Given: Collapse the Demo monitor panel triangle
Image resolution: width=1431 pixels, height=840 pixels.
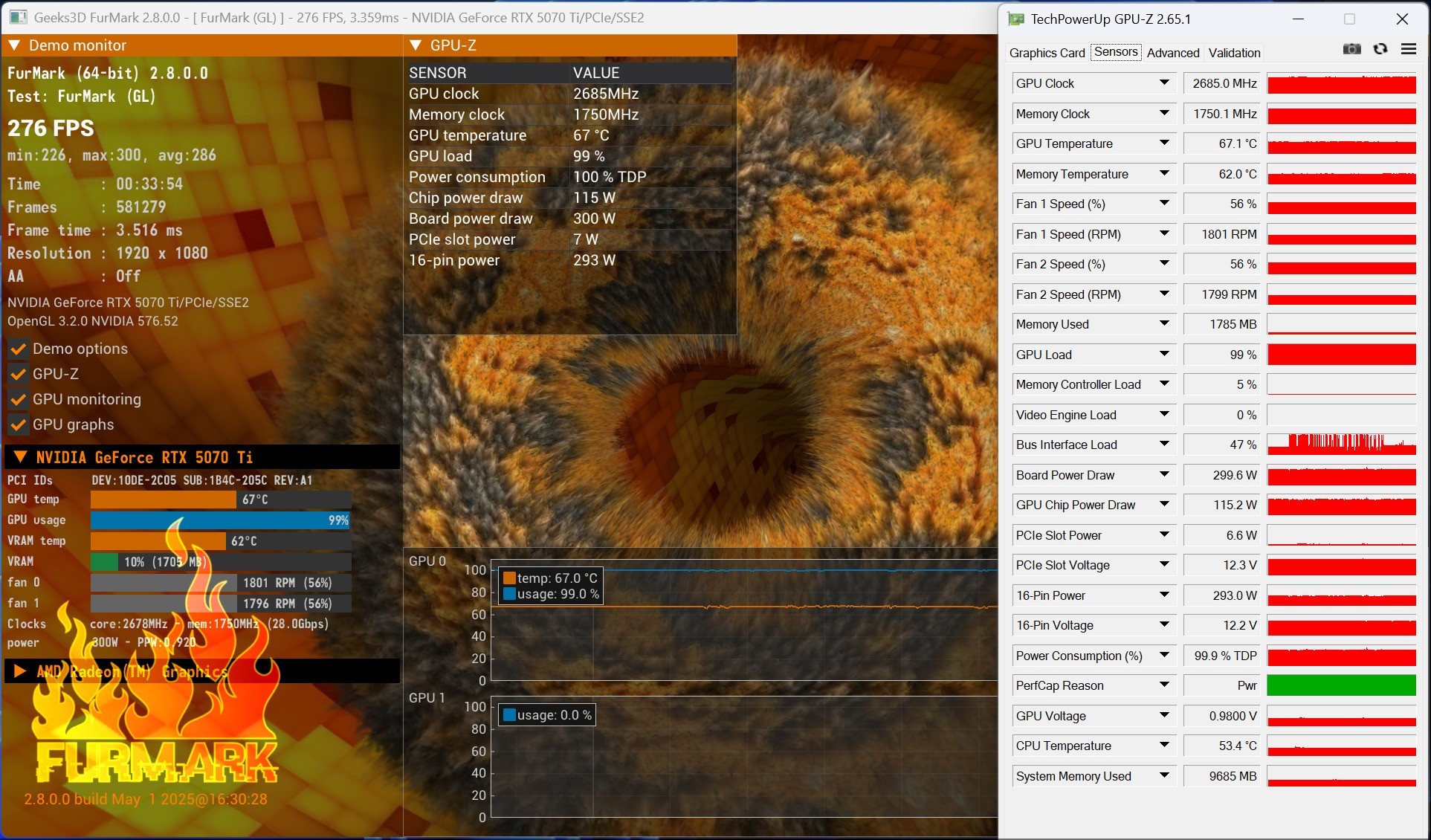Looking at the screenshot, I should tap(14, 45).
